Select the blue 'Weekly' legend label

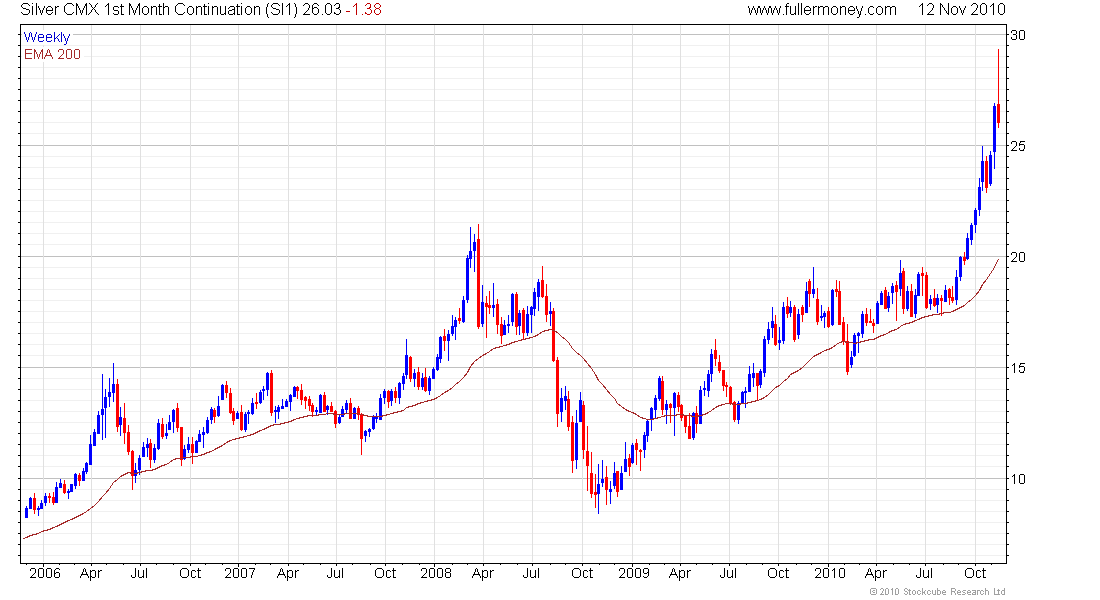pyautogui.click(x=47, y=37)
